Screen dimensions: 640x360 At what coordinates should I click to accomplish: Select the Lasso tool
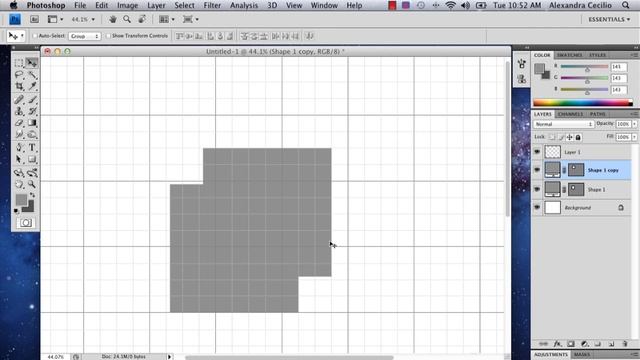pyautogui.click(x=19, y=75)
